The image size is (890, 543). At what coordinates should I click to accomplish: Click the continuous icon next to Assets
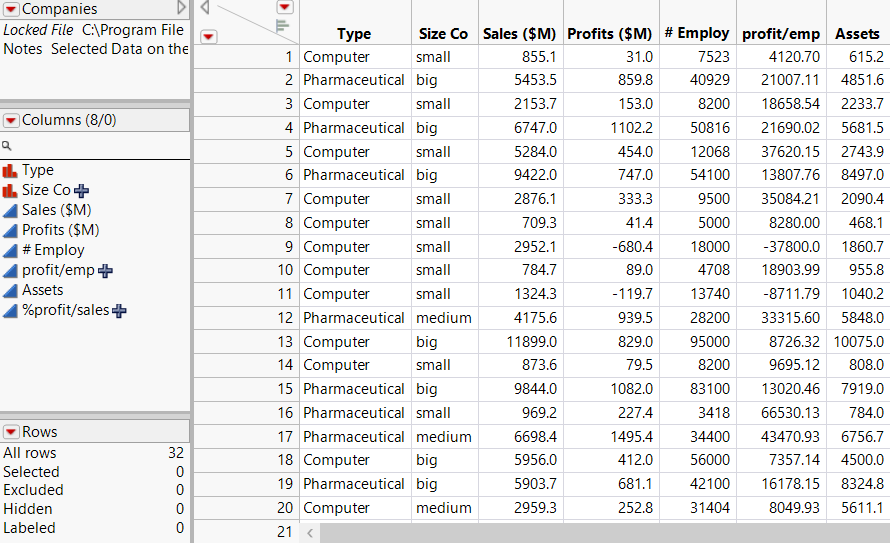click(10, 290)
